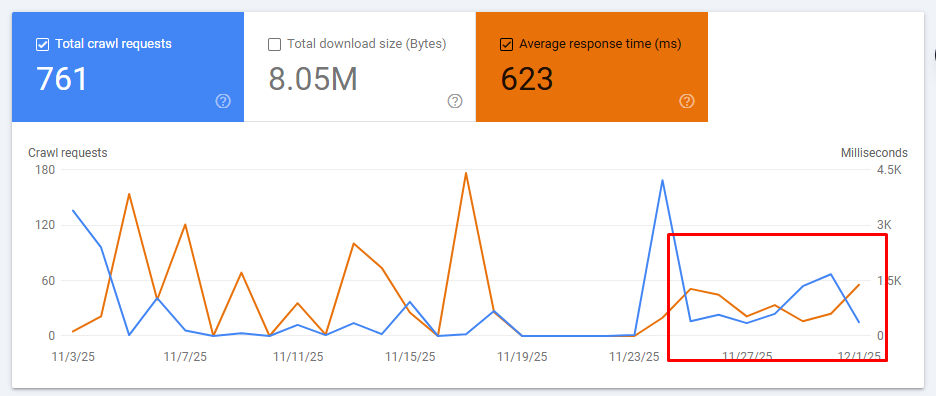Open help icon on Total crawl requests card

coord(223,102)
